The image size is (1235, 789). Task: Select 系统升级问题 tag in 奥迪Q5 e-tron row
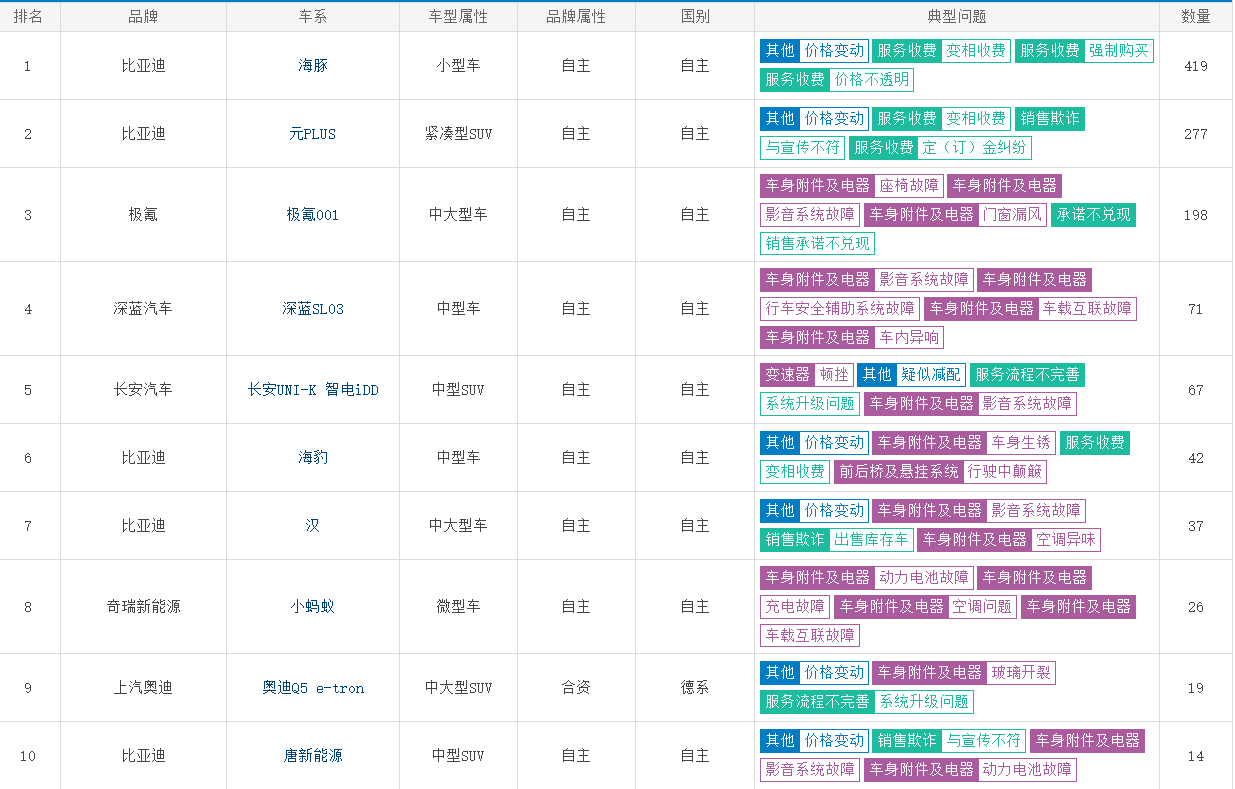(x=924, y=702)
